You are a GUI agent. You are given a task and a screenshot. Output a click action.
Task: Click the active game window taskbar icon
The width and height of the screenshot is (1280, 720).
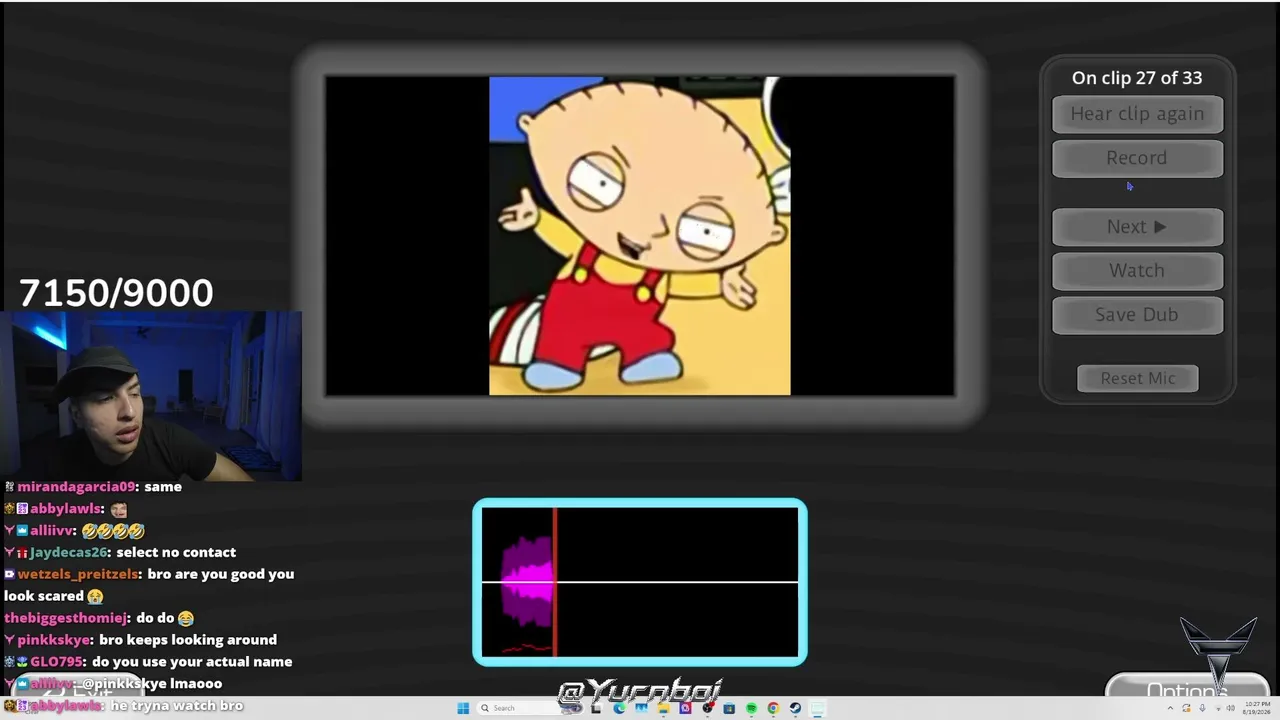point(817,708)
